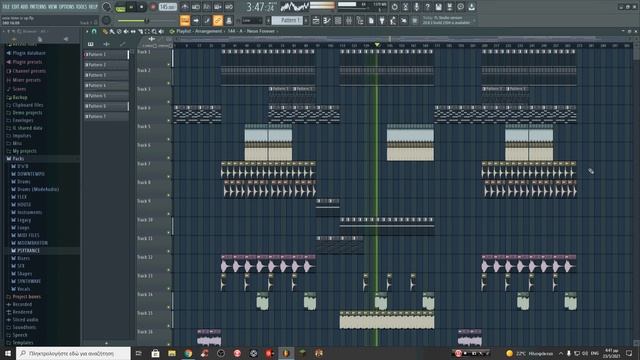Open the OPTIONS menu
The height and width of the screenshot is (360, 640).
67,7
